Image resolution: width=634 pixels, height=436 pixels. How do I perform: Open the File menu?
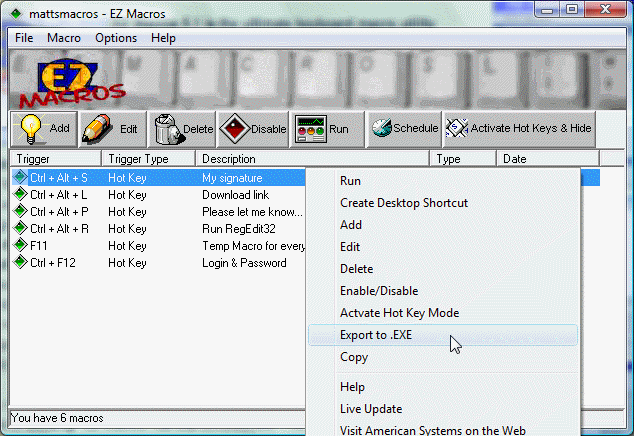(24, 38)
